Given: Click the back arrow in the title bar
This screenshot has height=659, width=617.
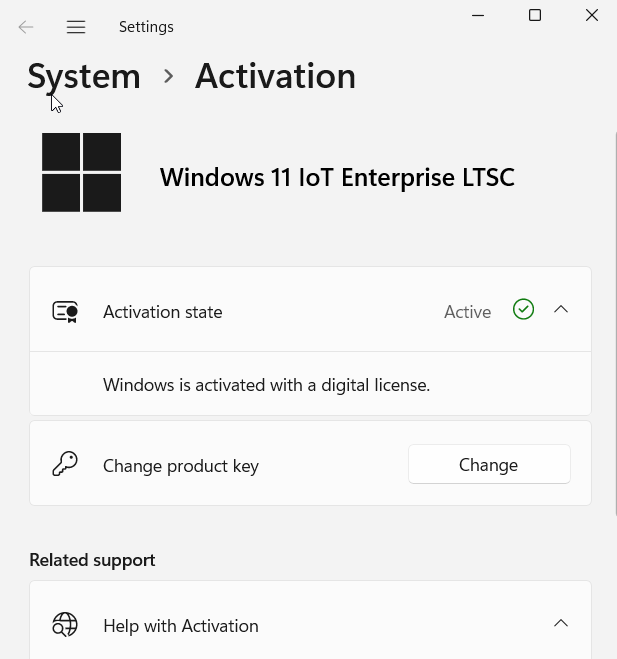Looking at the screenshot, I should [x=26, y=27].
